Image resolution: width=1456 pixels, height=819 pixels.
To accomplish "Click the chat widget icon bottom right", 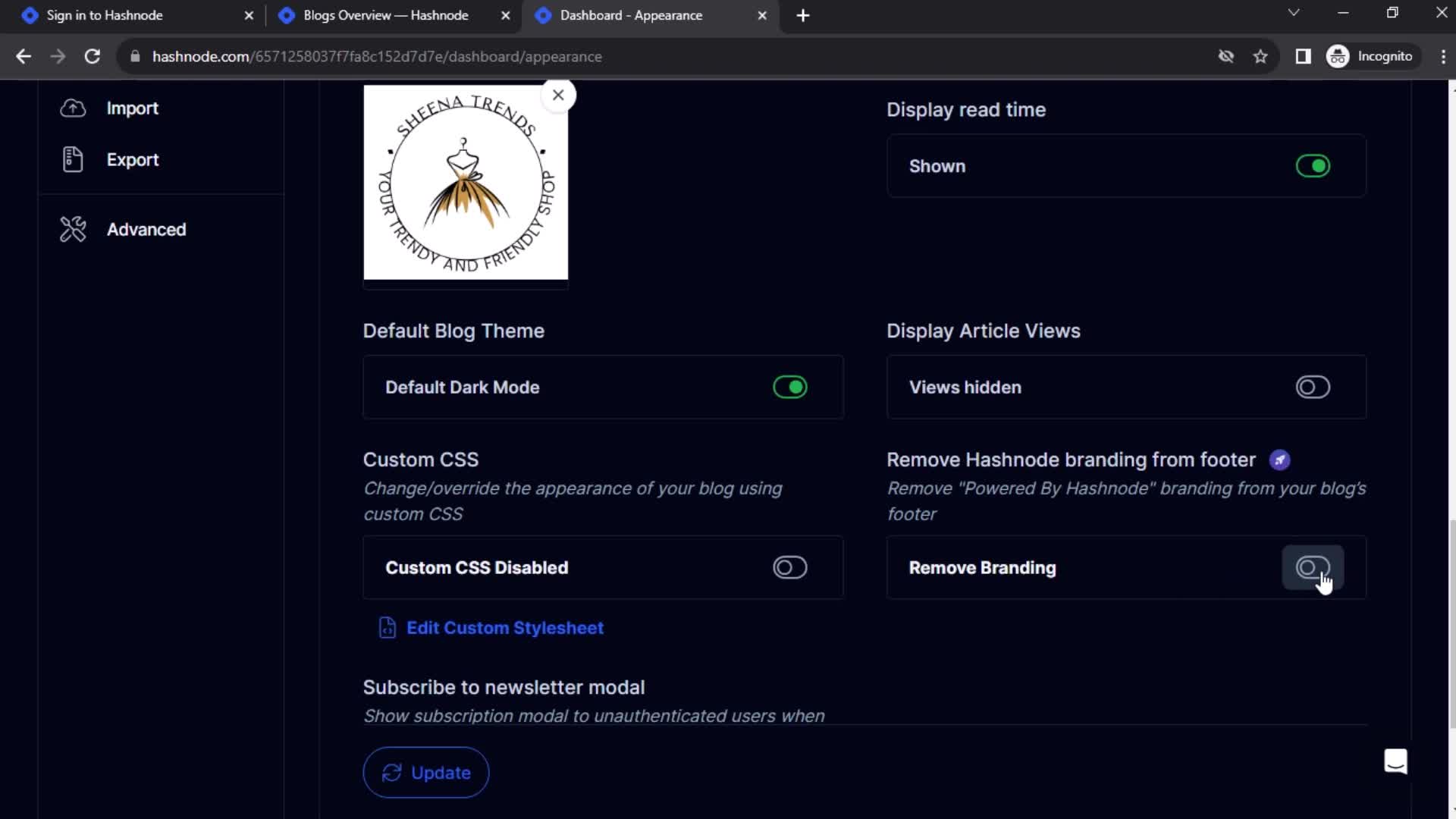I will pos(1395,762).
